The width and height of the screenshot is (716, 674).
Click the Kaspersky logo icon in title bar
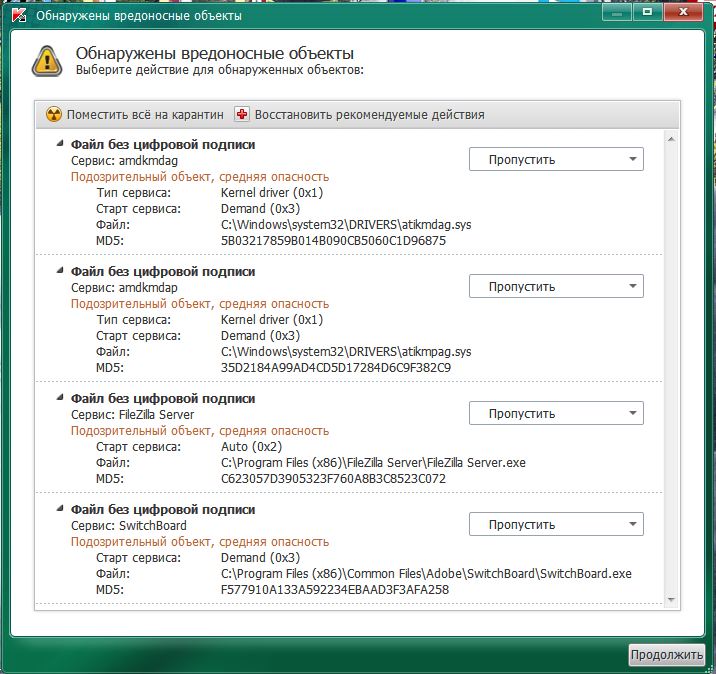15,16
